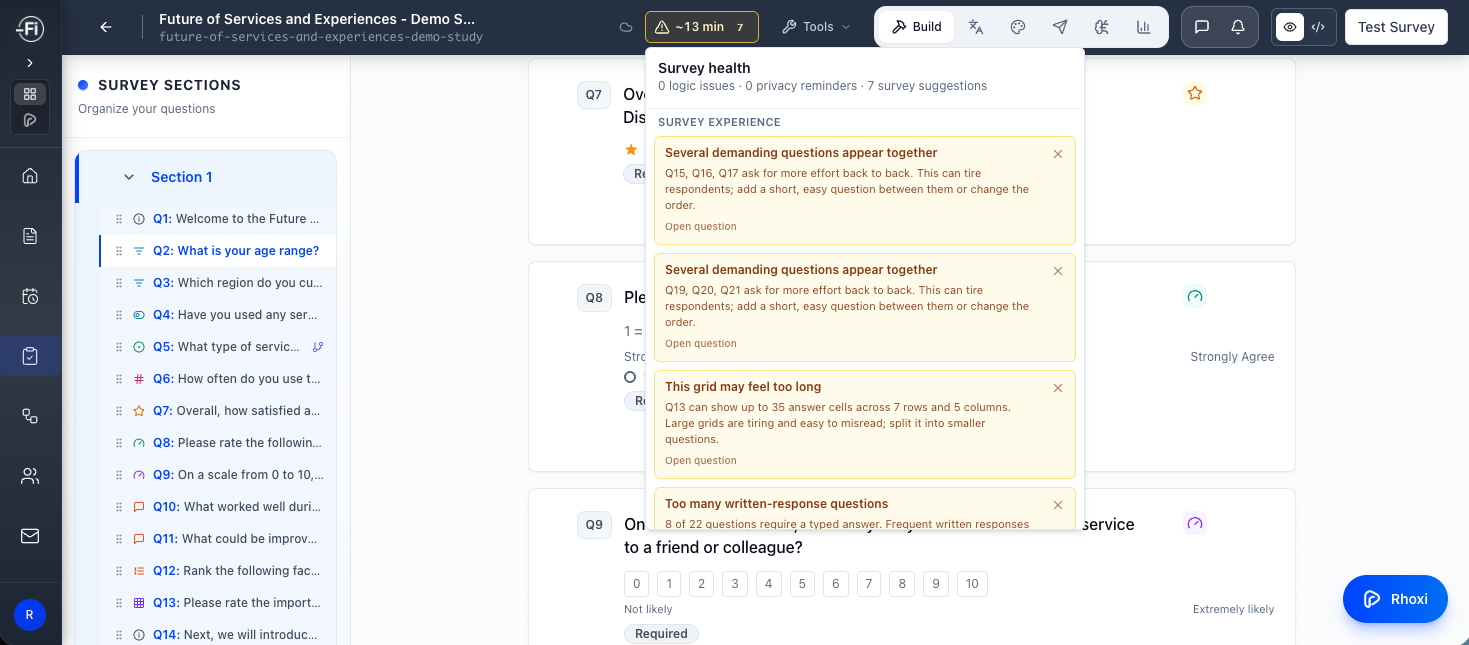Open question link for Q15, Q16, Q17 suggestion
Viewport: 1469px width, 645px height.
(700, 227)
